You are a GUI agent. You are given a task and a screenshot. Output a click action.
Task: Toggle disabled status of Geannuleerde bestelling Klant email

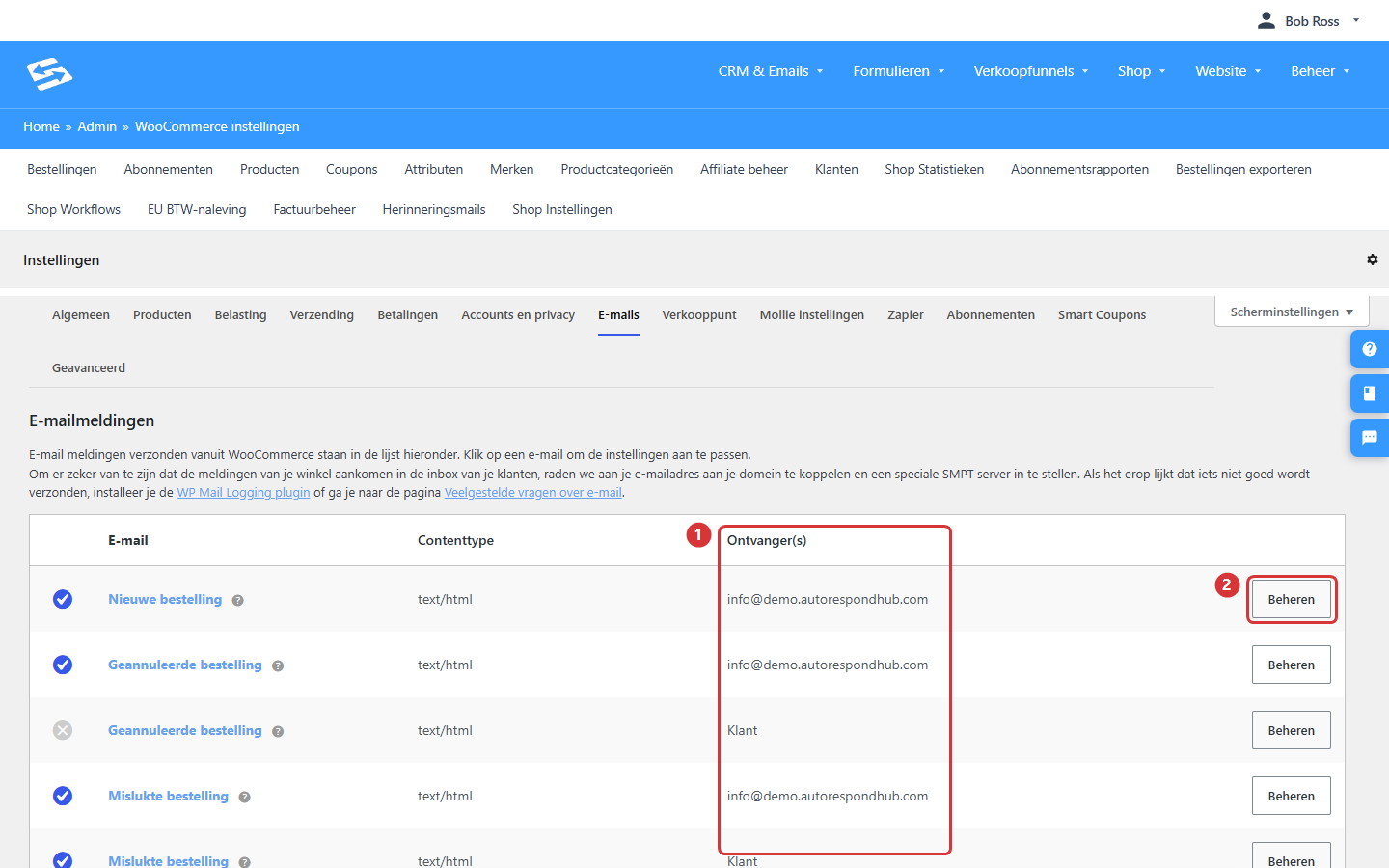[63, 730]
